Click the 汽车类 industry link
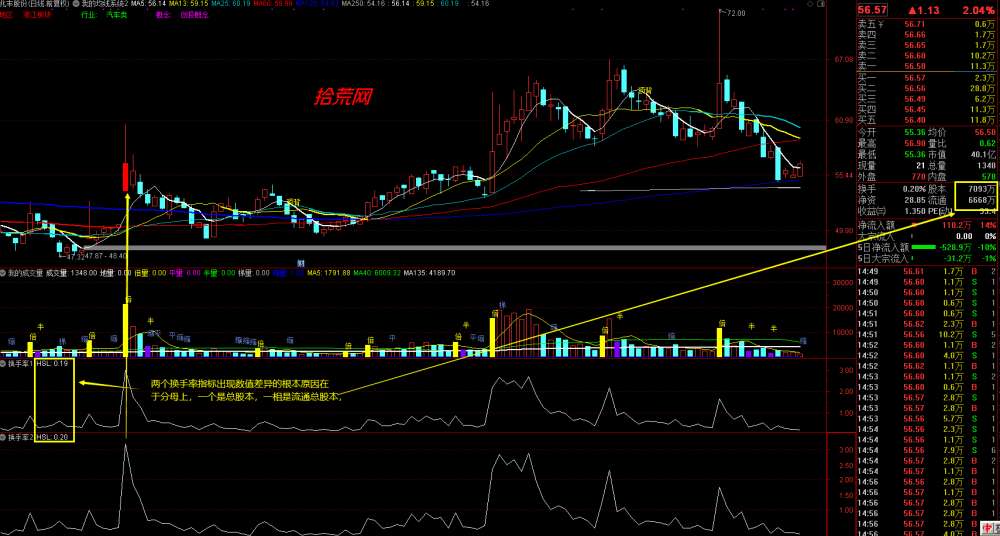1000x536 pixels. click(117, 14)
